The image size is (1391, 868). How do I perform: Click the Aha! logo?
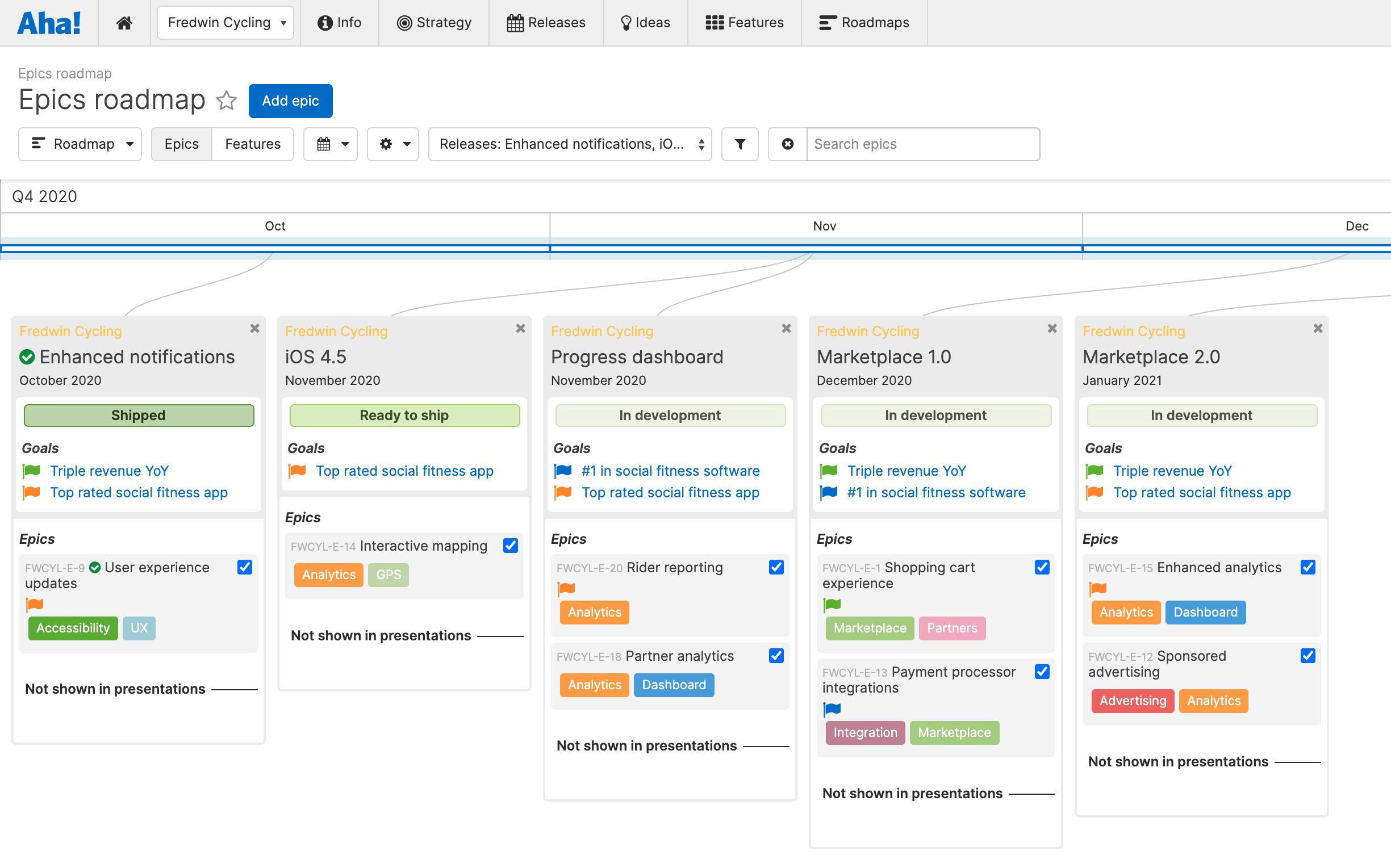tap(49, 22)
